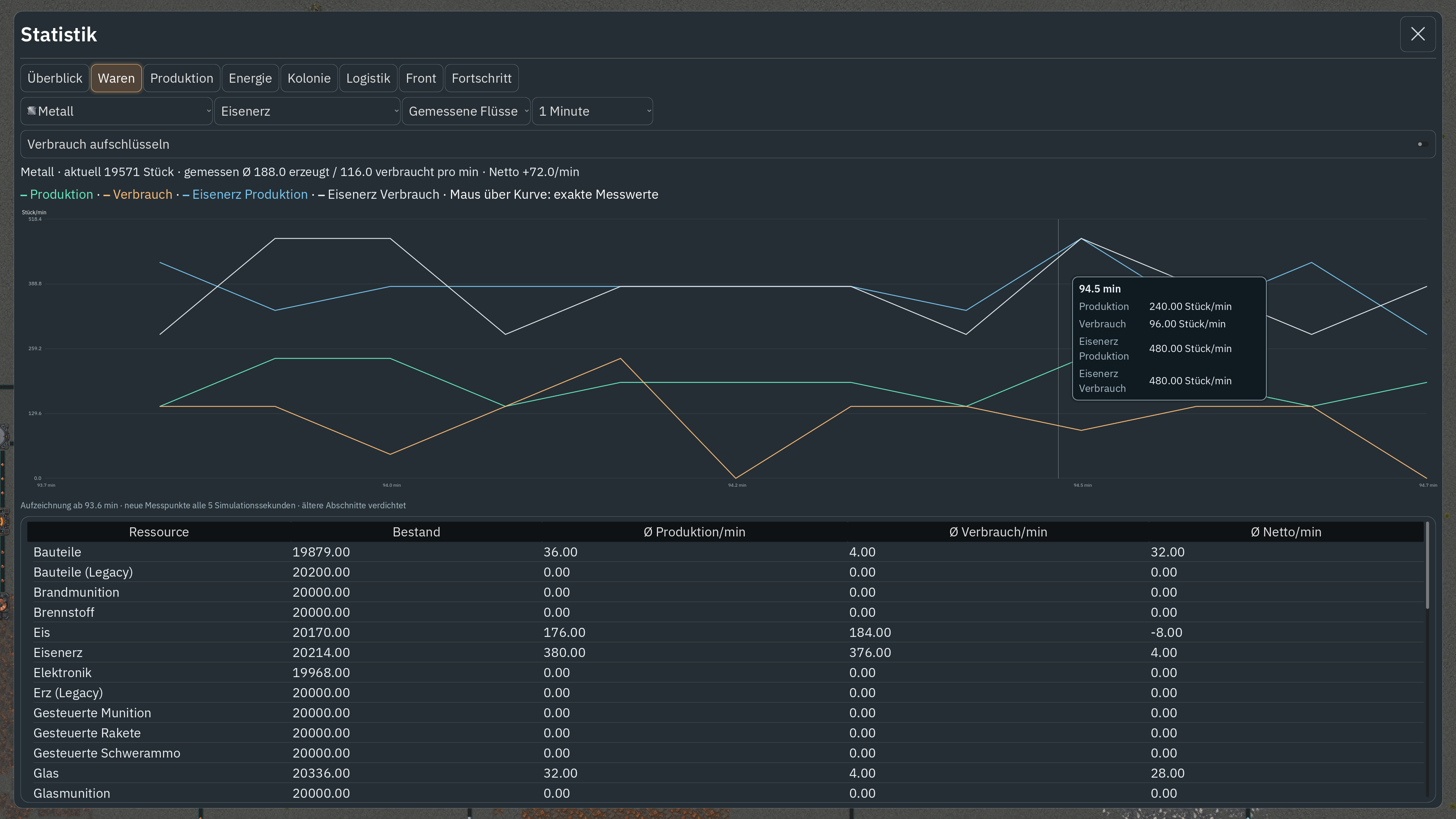1456x819 pixels.
Task: Select the Brandmunition row
Action: (725, 593)
